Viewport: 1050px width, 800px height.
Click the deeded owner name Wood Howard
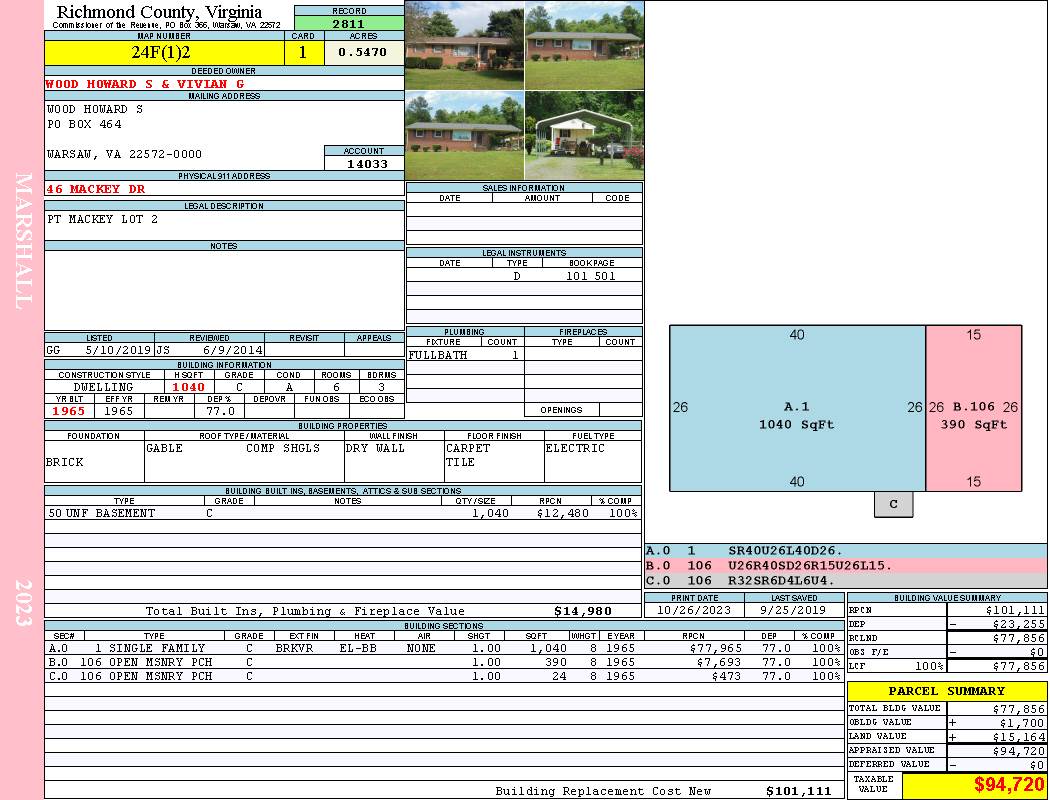(145, 84)
